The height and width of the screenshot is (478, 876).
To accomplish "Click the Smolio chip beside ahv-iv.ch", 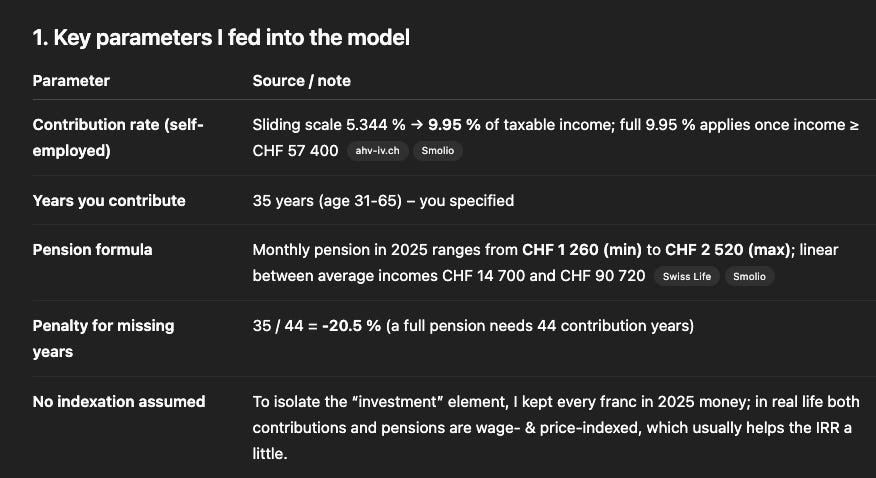I will pos(437,151).
